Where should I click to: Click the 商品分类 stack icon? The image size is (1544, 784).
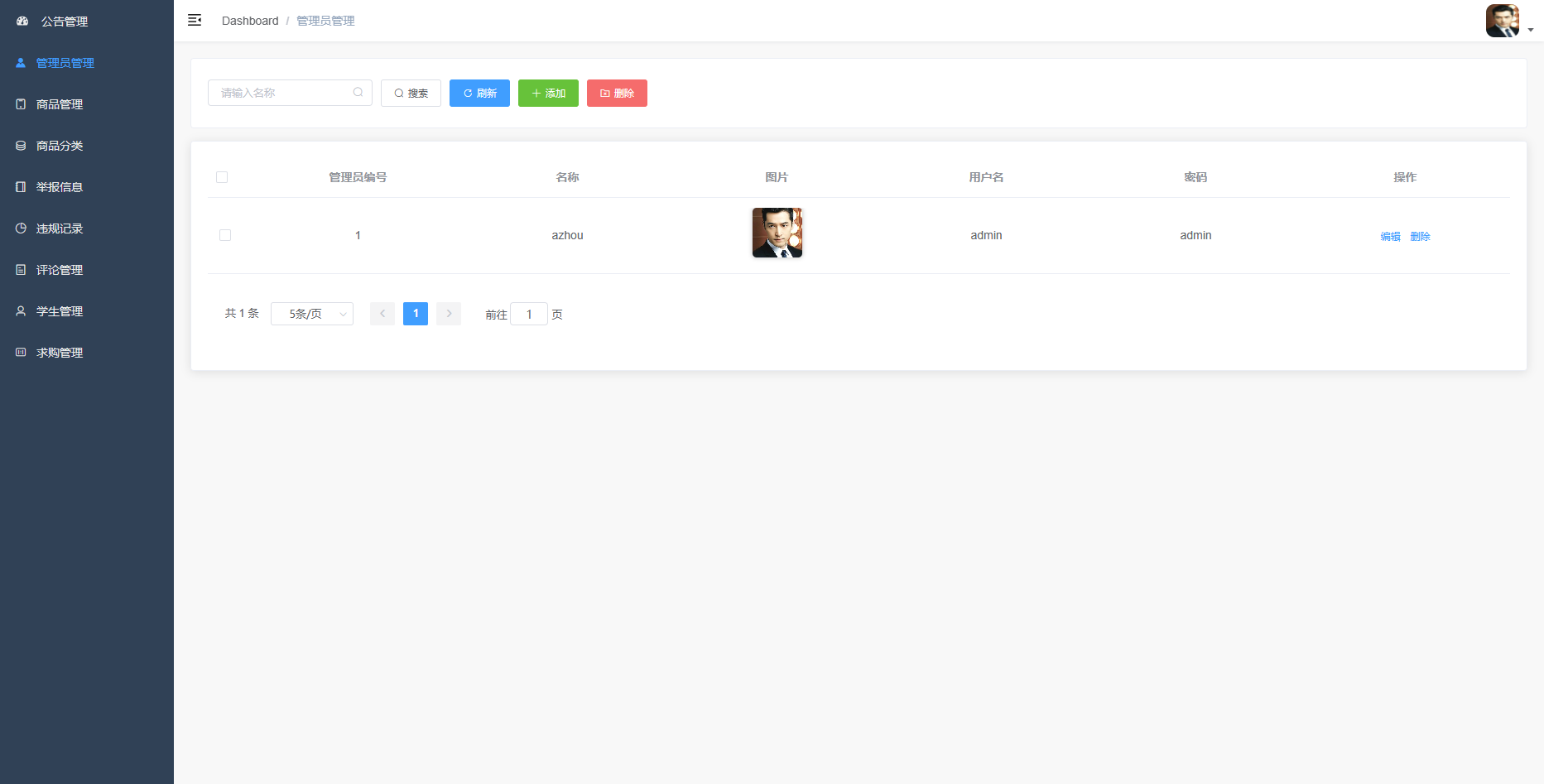coord(21,146)
